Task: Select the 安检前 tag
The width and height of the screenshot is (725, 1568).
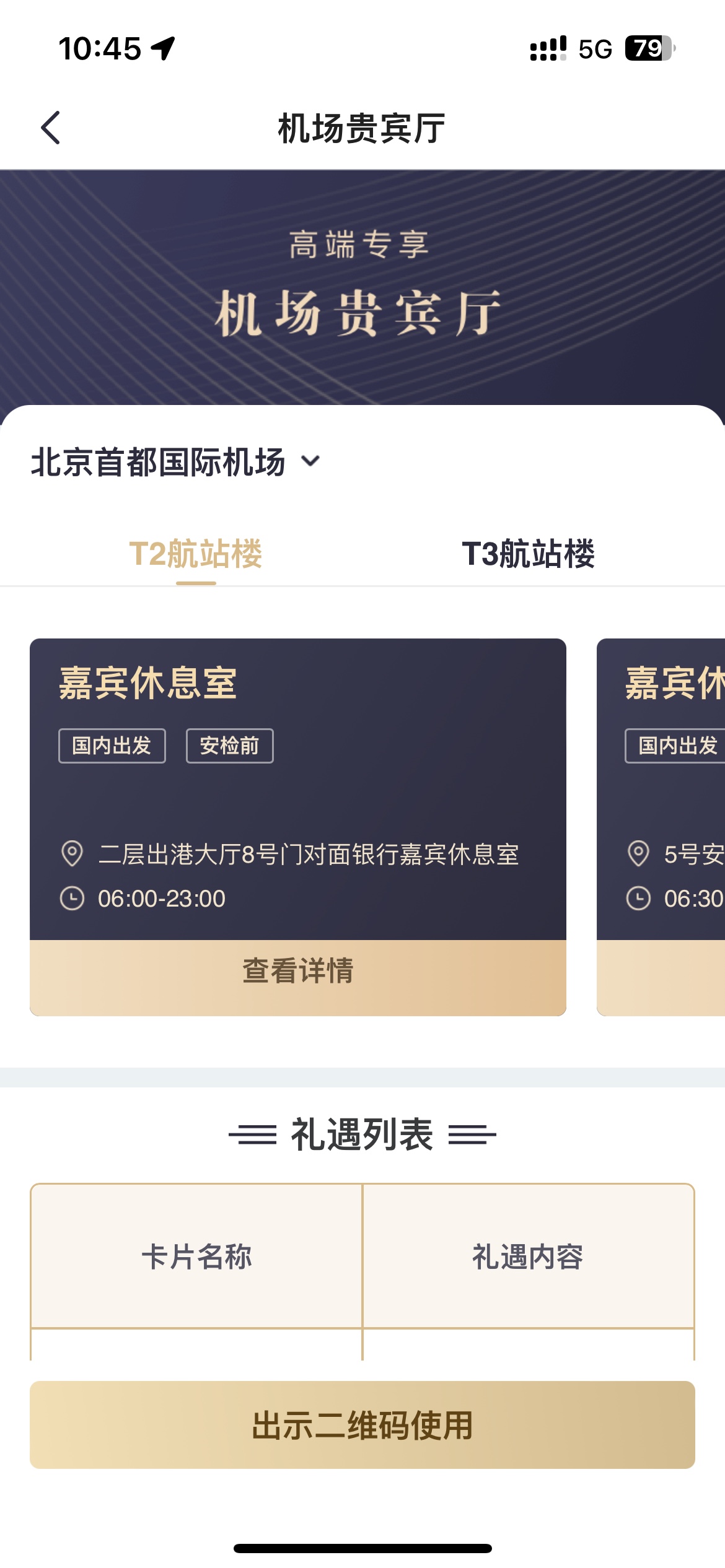Action: tap(230, 746)
